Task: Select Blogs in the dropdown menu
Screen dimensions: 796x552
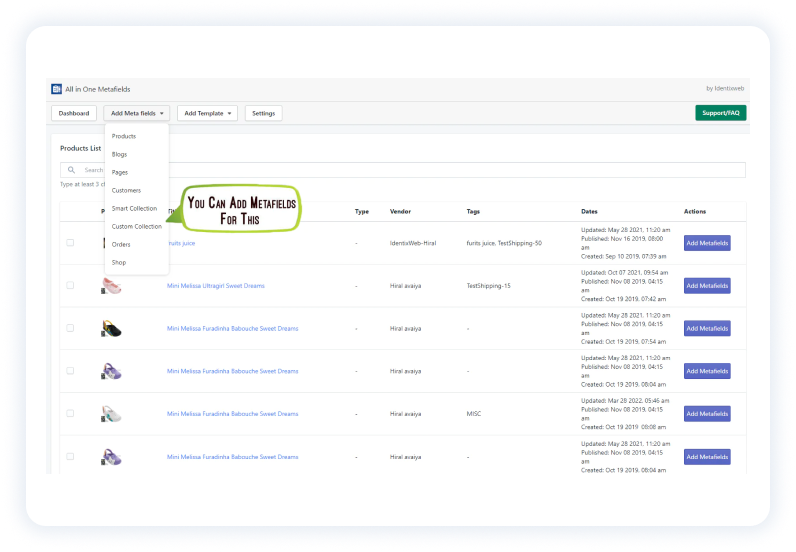Action: [x=120, y=154]
